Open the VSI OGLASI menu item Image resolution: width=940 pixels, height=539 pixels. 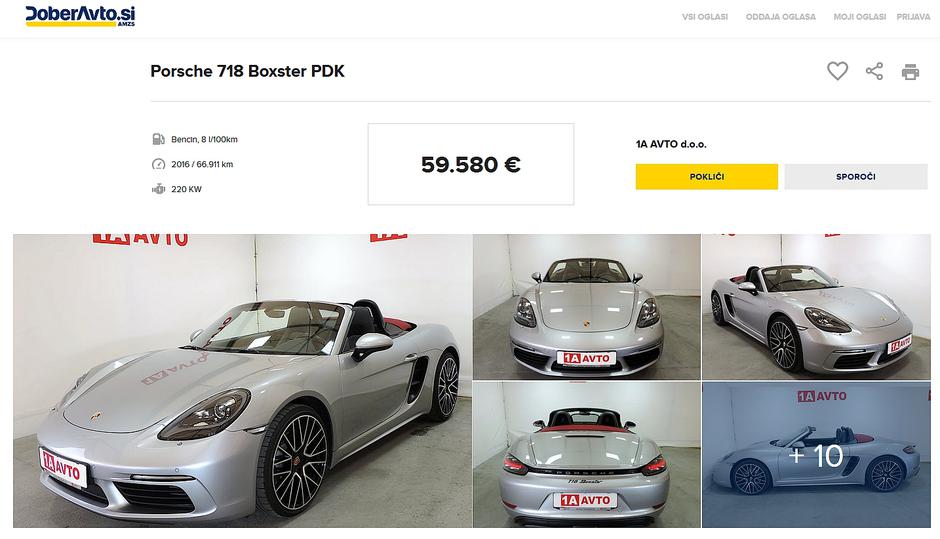[x=704, y=17]
